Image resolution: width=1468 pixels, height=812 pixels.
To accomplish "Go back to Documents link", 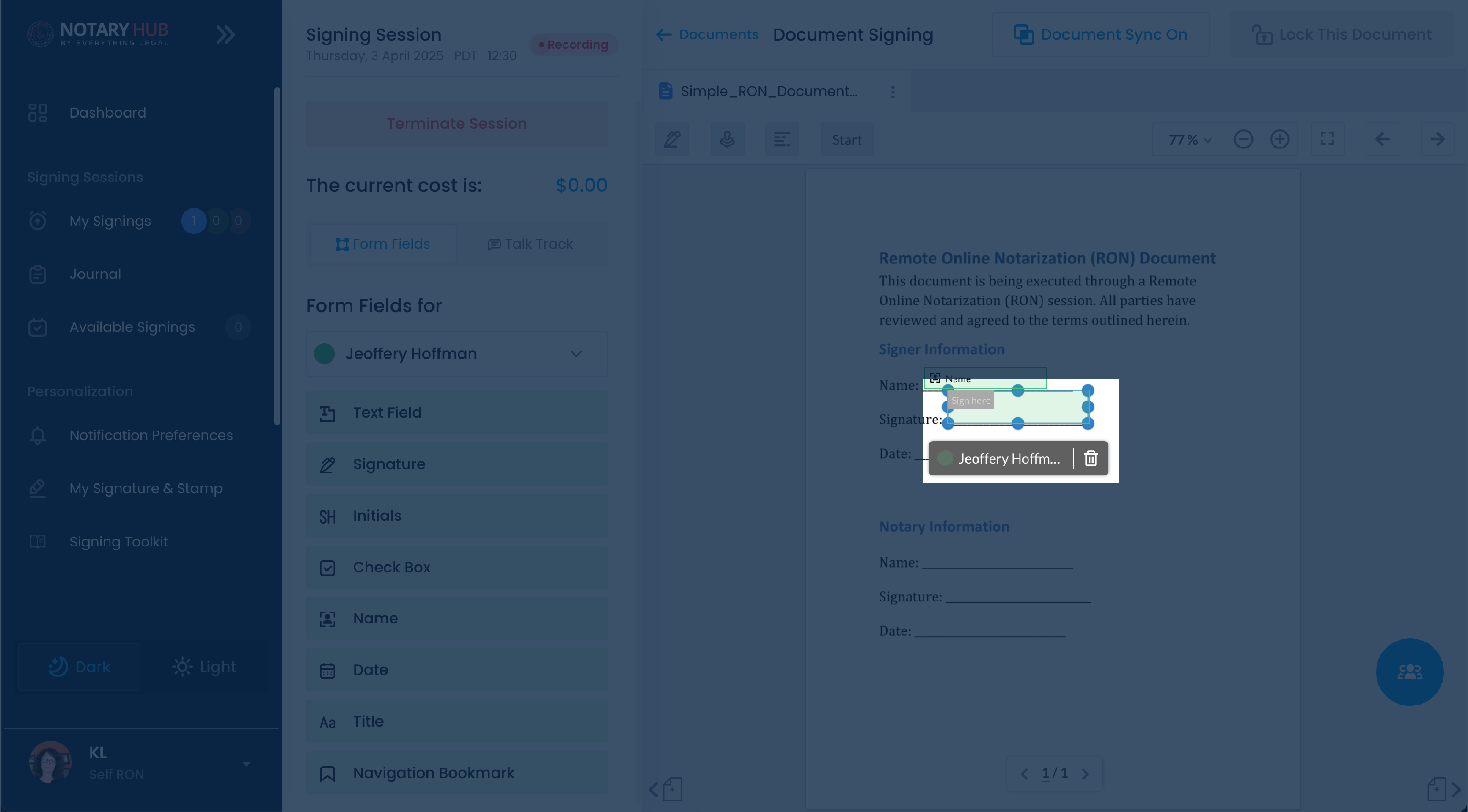I will (707, 35).
